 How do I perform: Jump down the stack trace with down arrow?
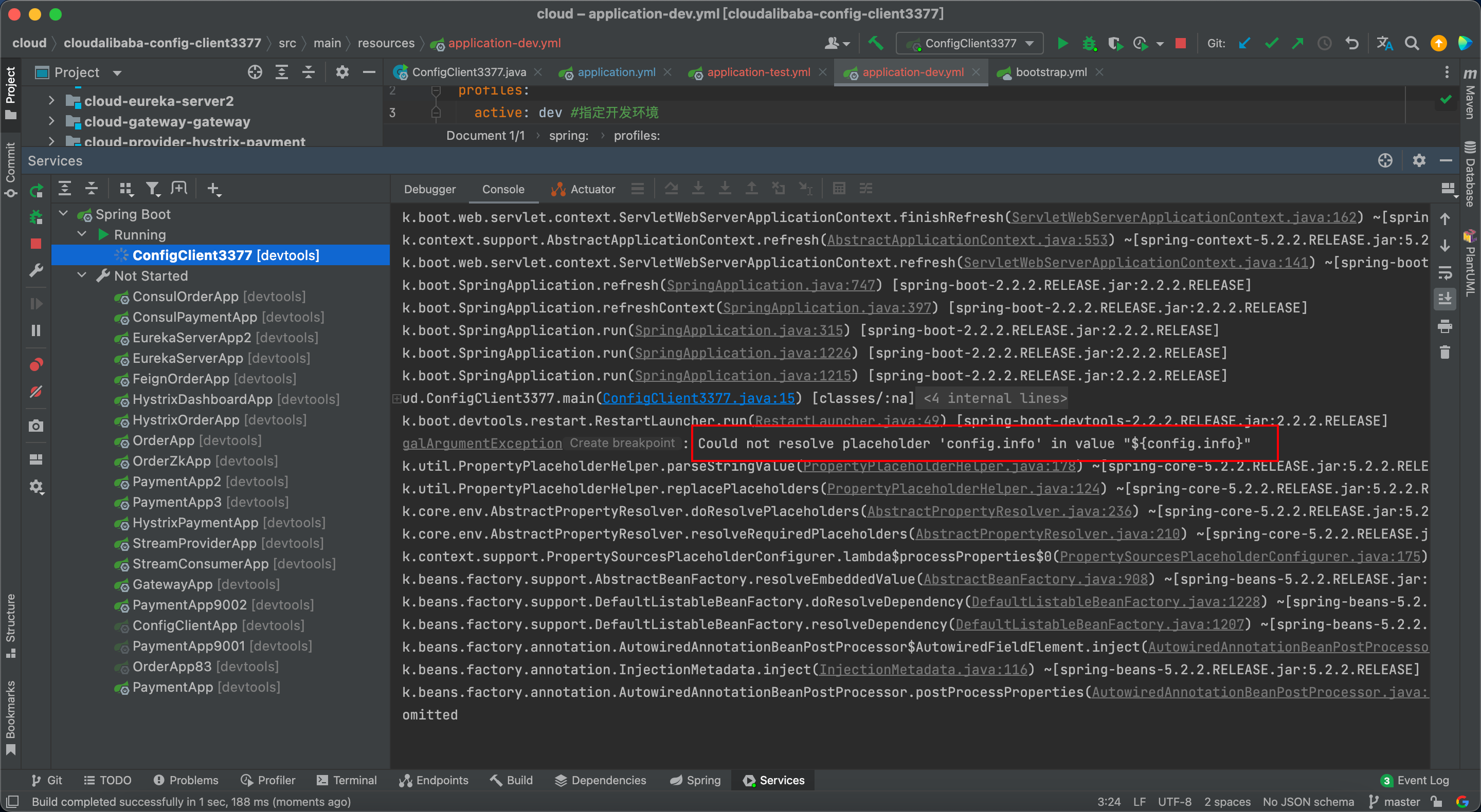pos(1445,246)
